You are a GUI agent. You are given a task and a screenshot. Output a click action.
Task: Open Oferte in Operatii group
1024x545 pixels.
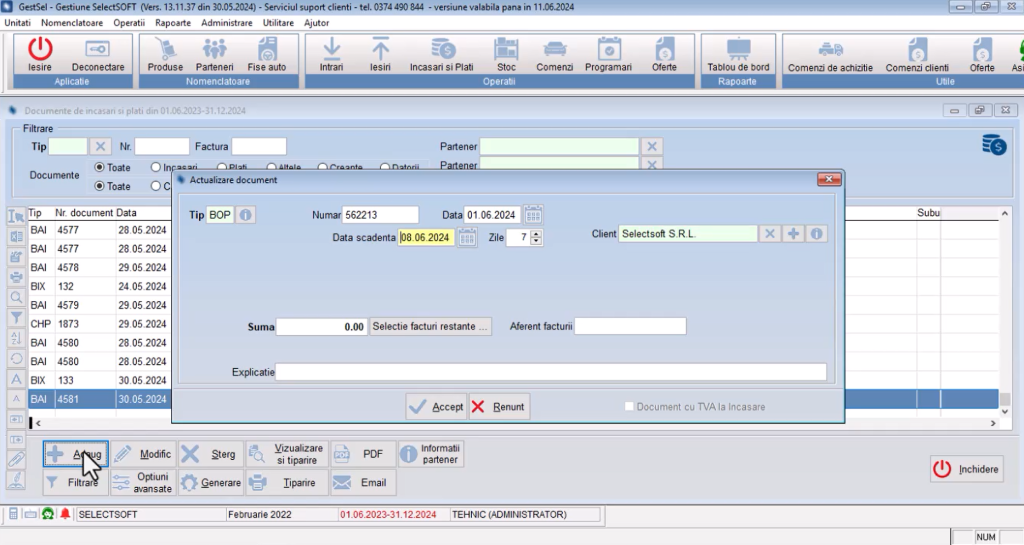664,55
